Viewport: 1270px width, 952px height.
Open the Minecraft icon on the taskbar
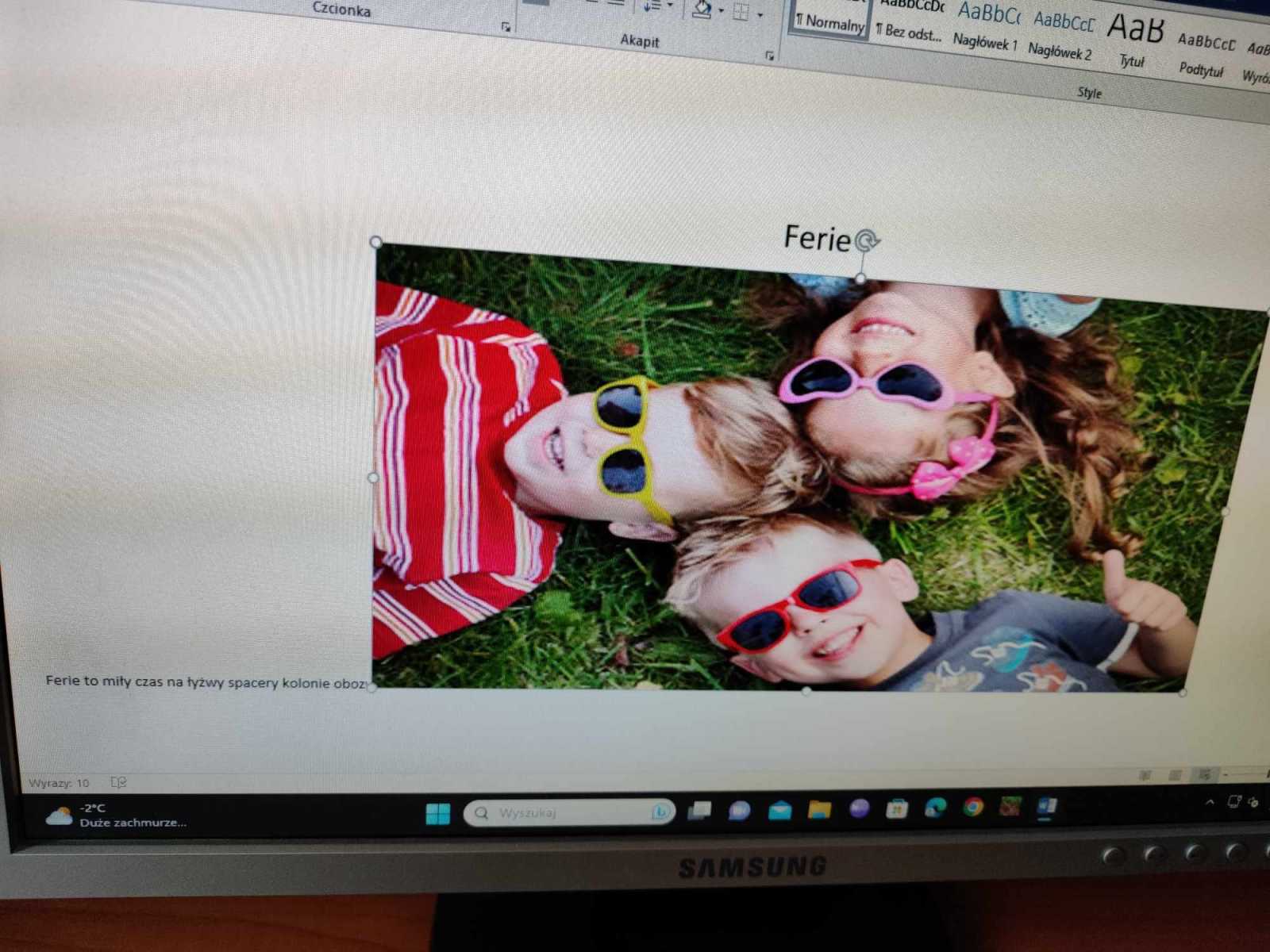tap(1010, 807)
